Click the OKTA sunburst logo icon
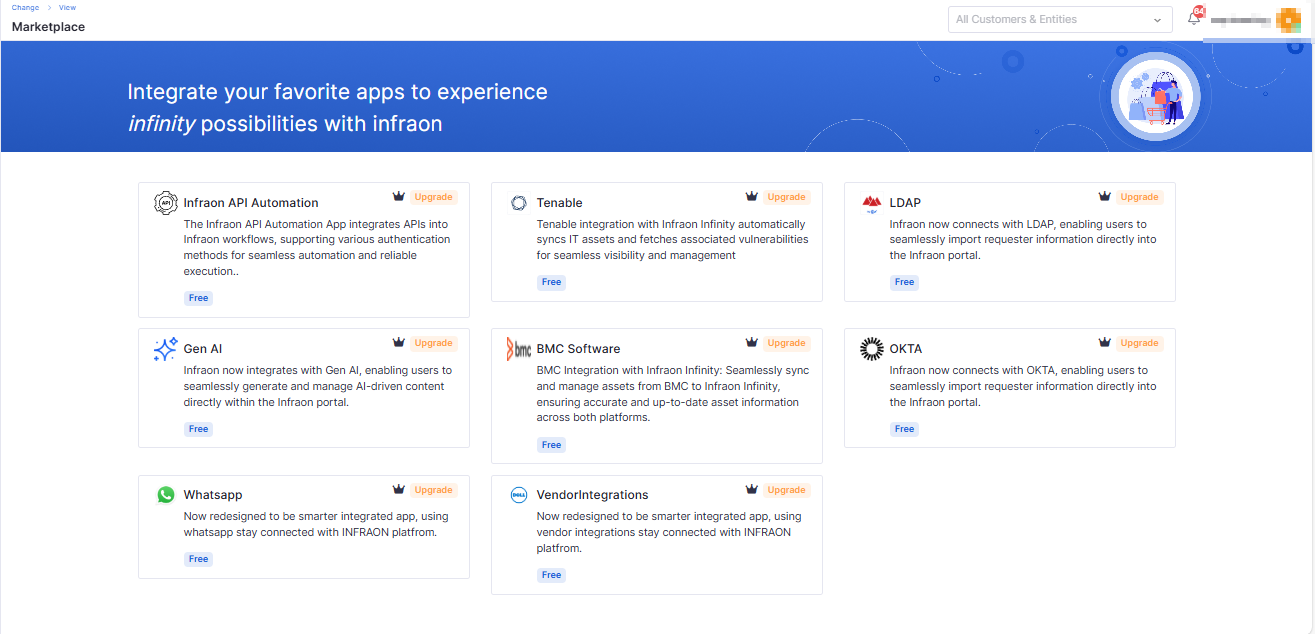 click(871, 349)
